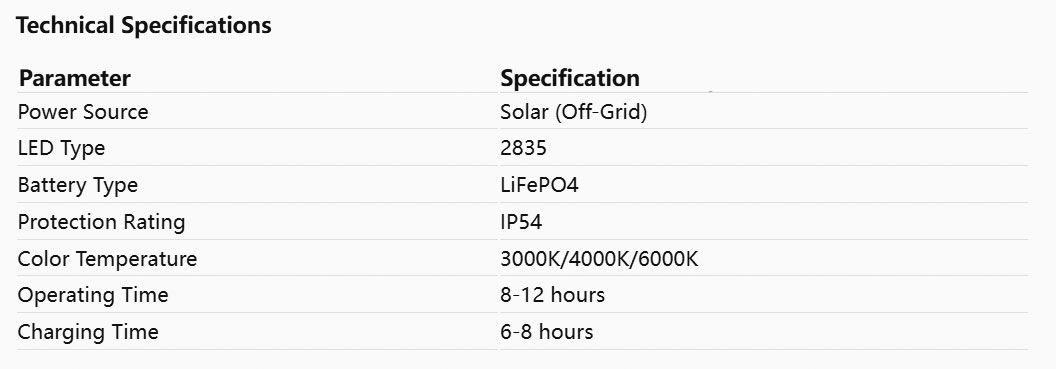Click the word Technical in the title

65,26
